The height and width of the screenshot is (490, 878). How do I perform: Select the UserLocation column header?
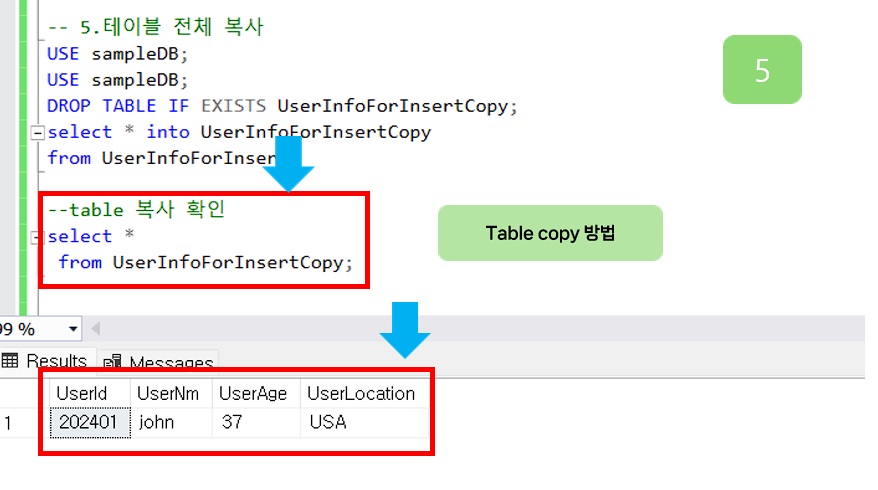[365, 394]
